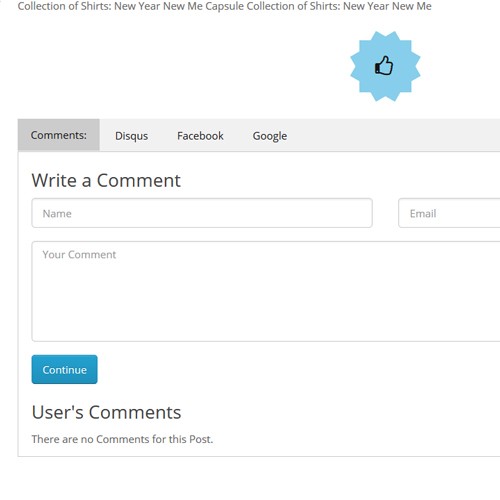
Task: Open the Disqus comments tab
Action: 131,136
